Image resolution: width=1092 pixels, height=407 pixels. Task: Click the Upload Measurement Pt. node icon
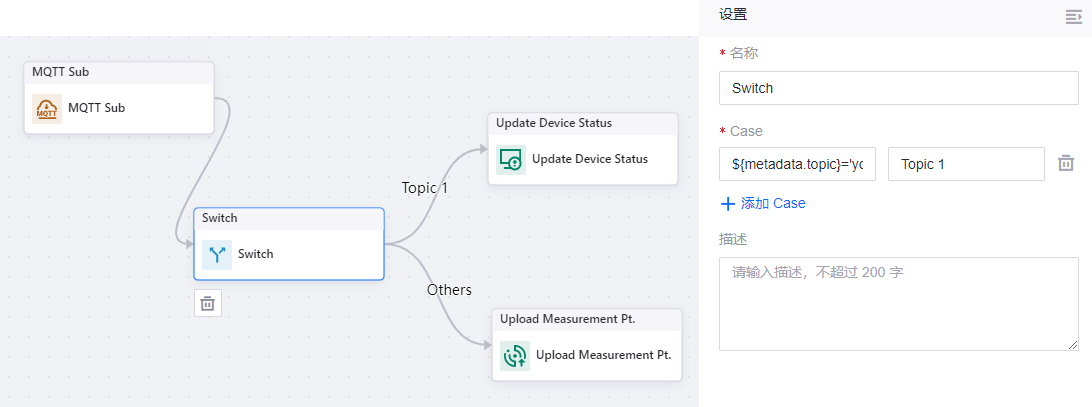click(515, 355)
